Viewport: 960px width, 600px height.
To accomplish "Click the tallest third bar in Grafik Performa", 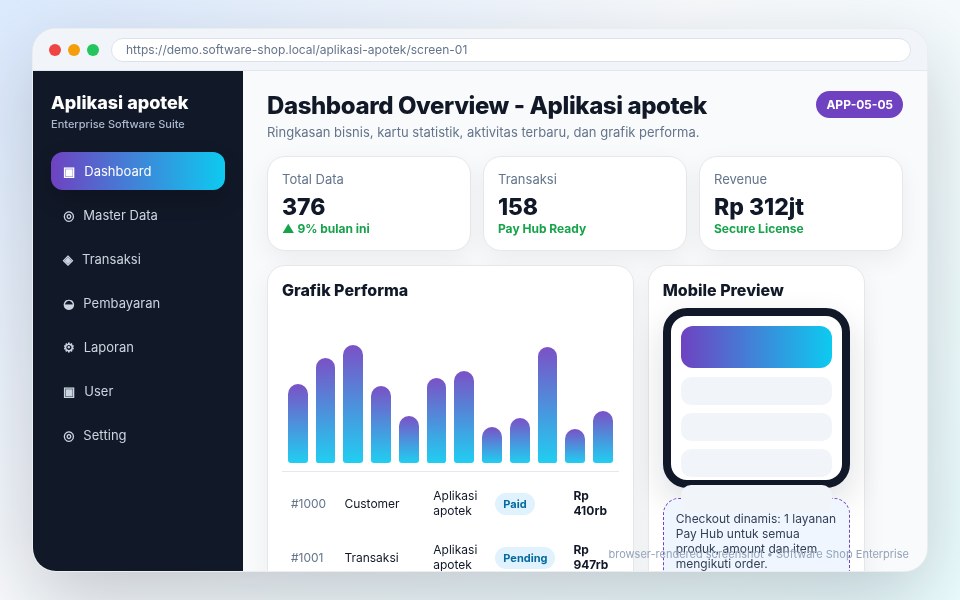I will [x=353, y=404].
